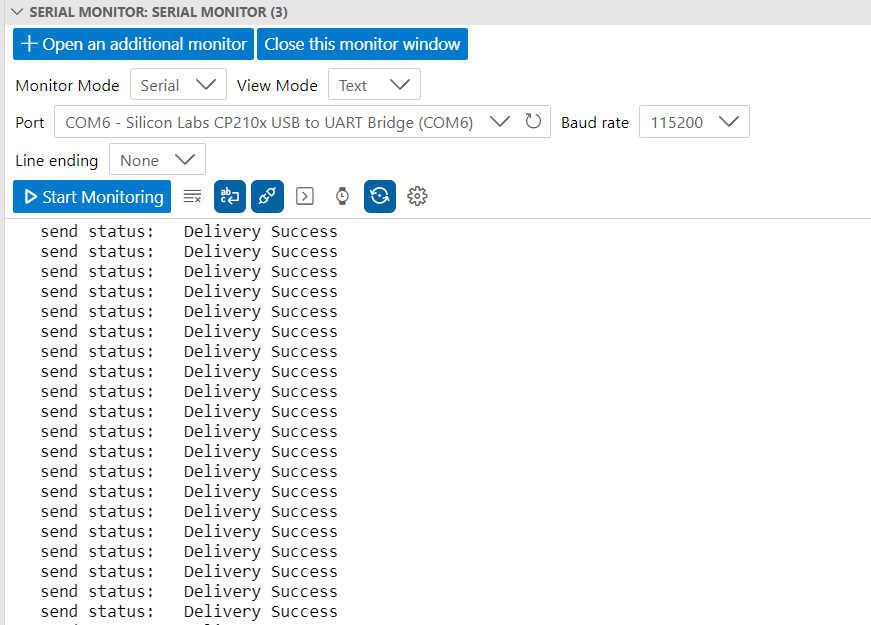Close this monitor window

362,44
